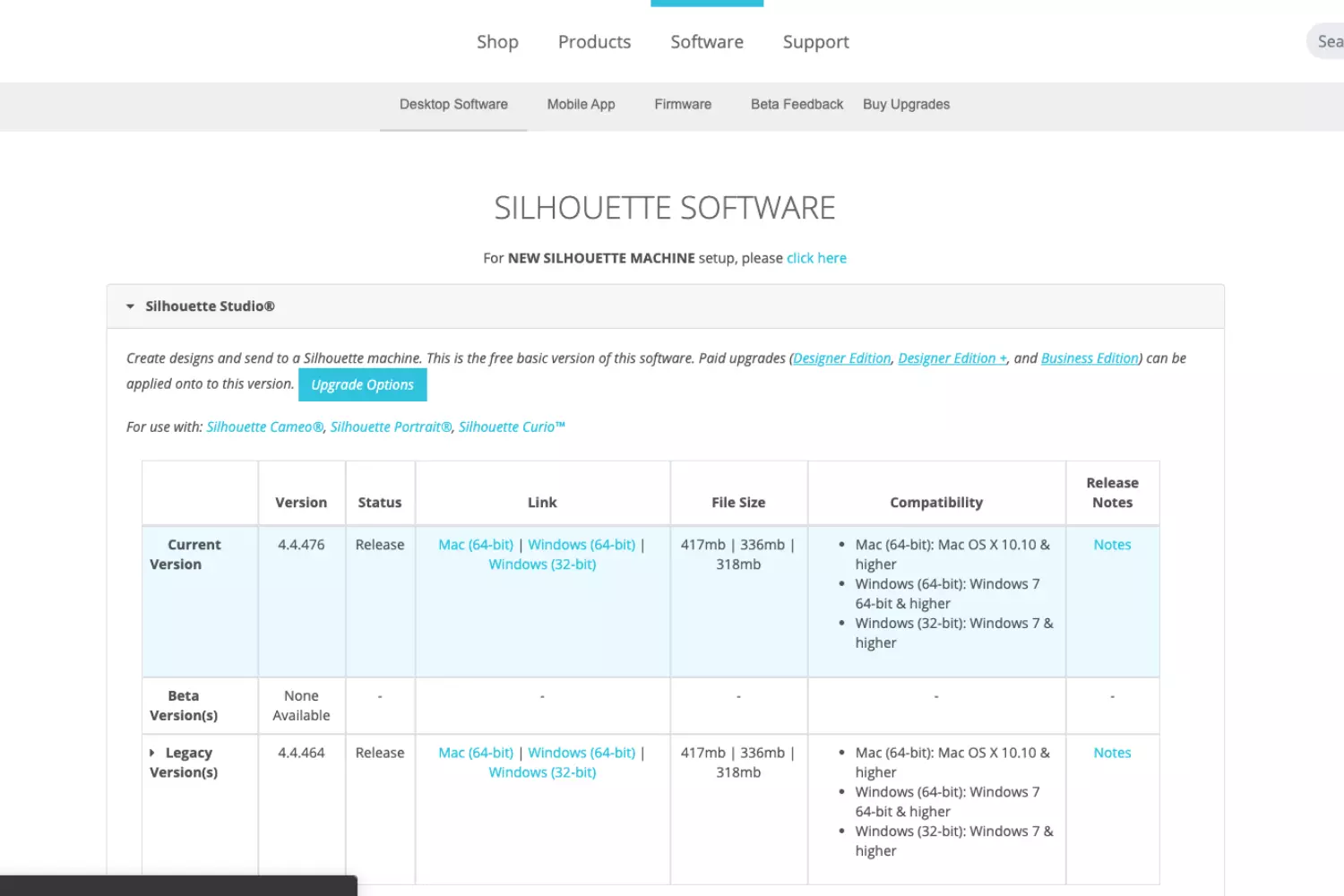Open release Notes for version 4.4.464
Screen dimensions: 1344x896
click(1112, 754)
